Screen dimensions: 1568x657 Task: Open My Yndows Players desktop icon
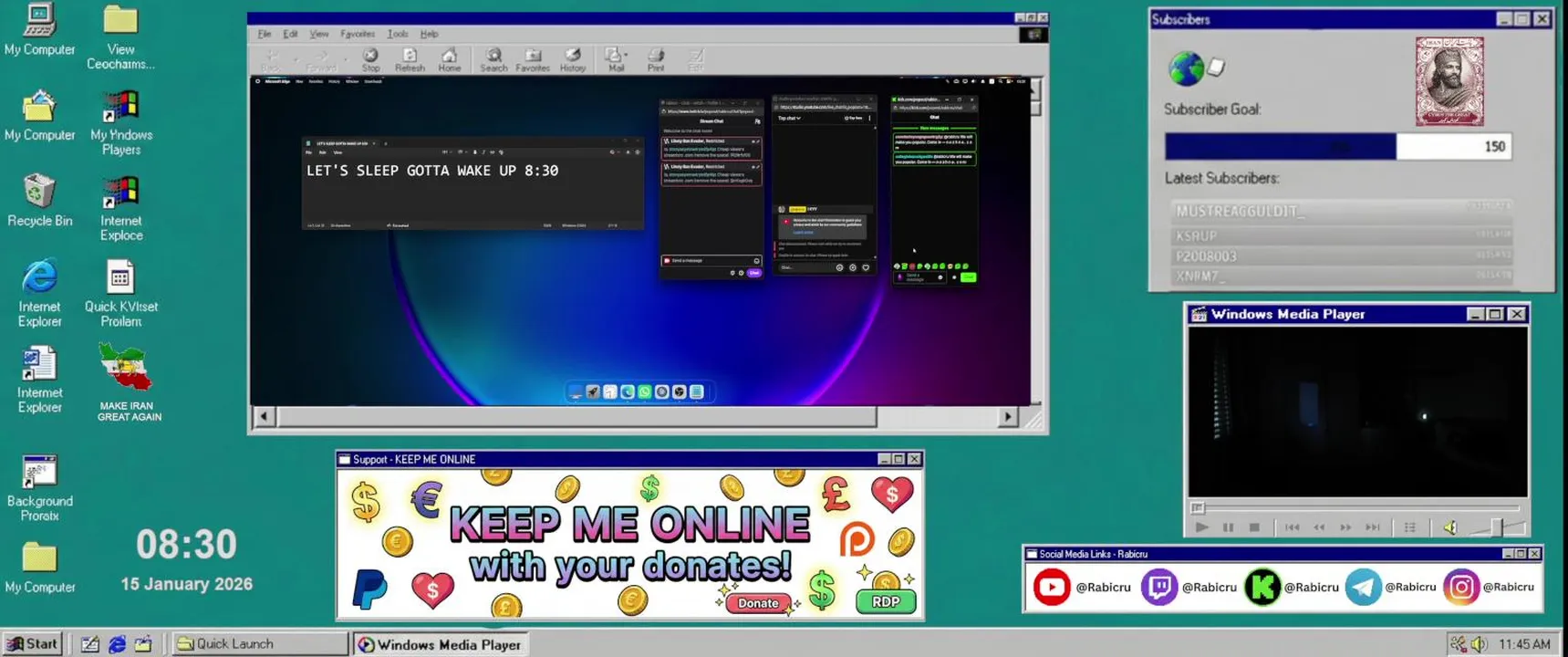(x=121, y=123)
